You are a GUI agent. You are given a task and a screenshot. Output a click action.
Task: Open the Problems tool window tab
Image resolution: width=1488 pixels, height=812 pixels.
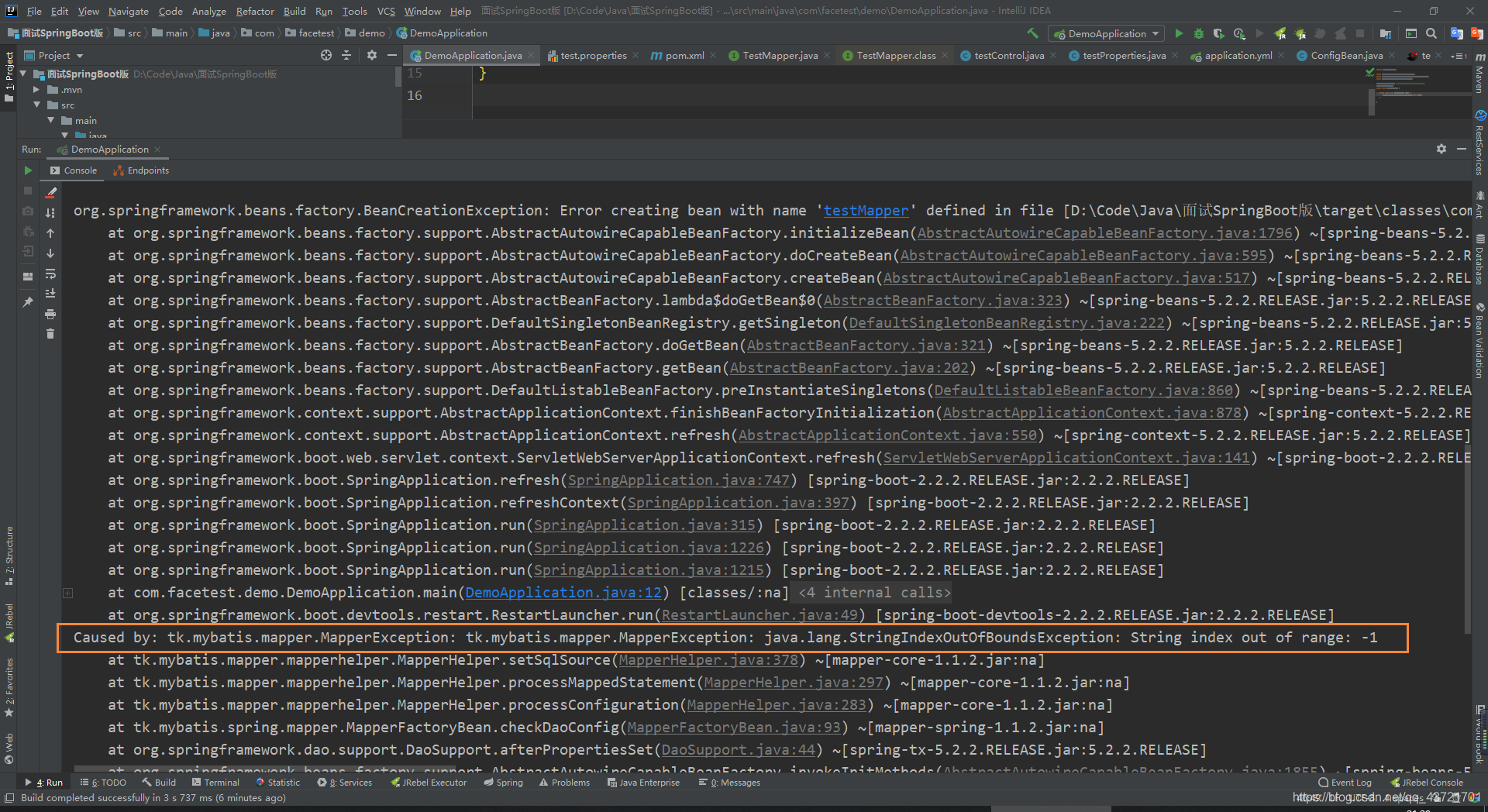[563, 783]
